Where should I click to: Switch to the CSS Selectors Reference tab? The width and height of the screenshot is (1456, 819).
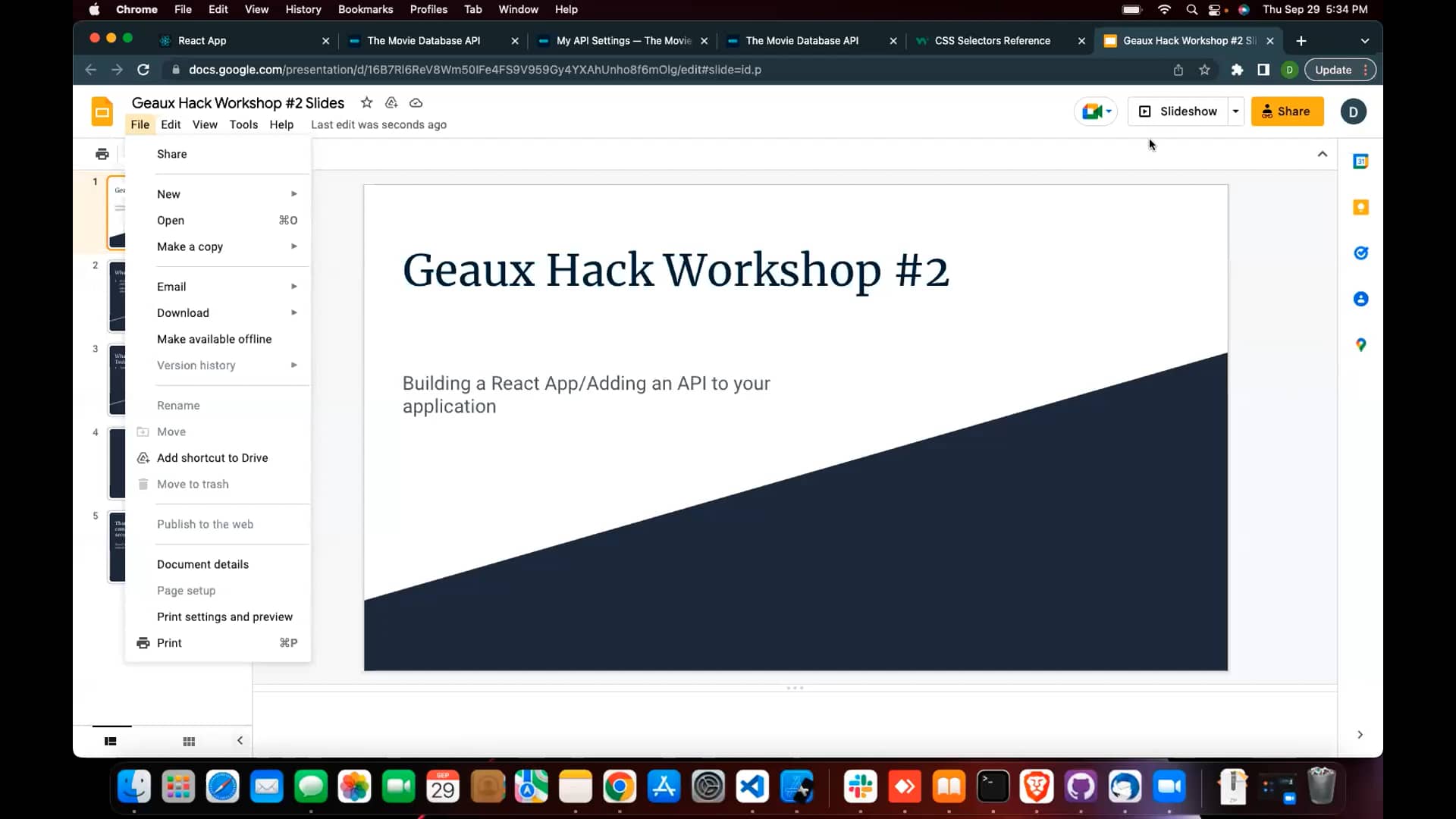[x=992, y=40]
